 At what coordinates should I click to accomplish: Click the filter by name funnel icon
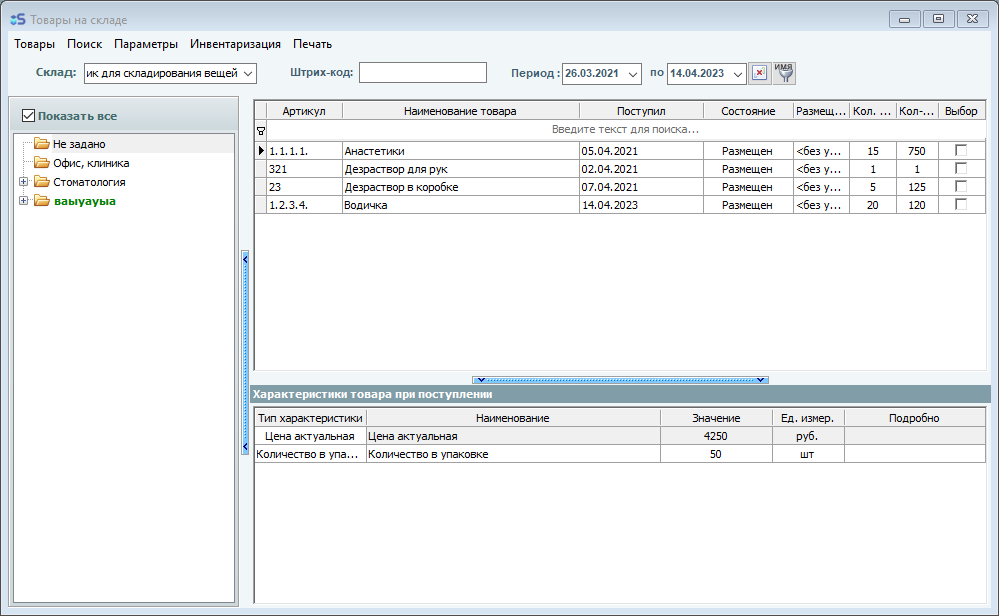point(784,73)
